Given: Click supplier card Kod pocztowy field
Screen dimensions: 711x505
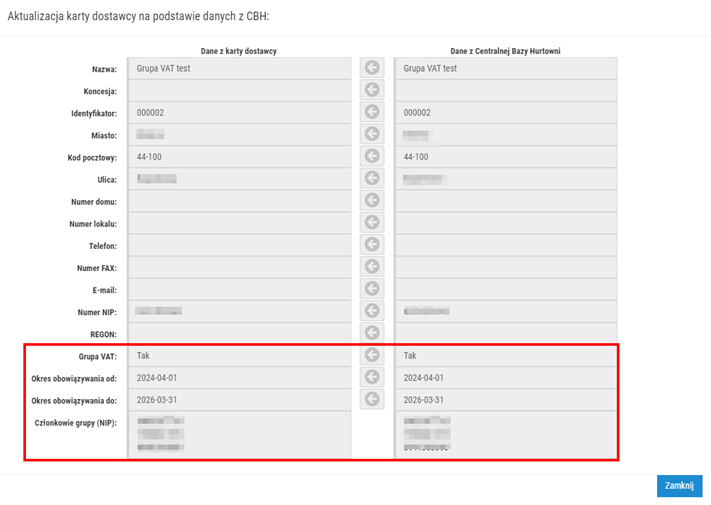Looking at the screenshot, I should point(239,156).
